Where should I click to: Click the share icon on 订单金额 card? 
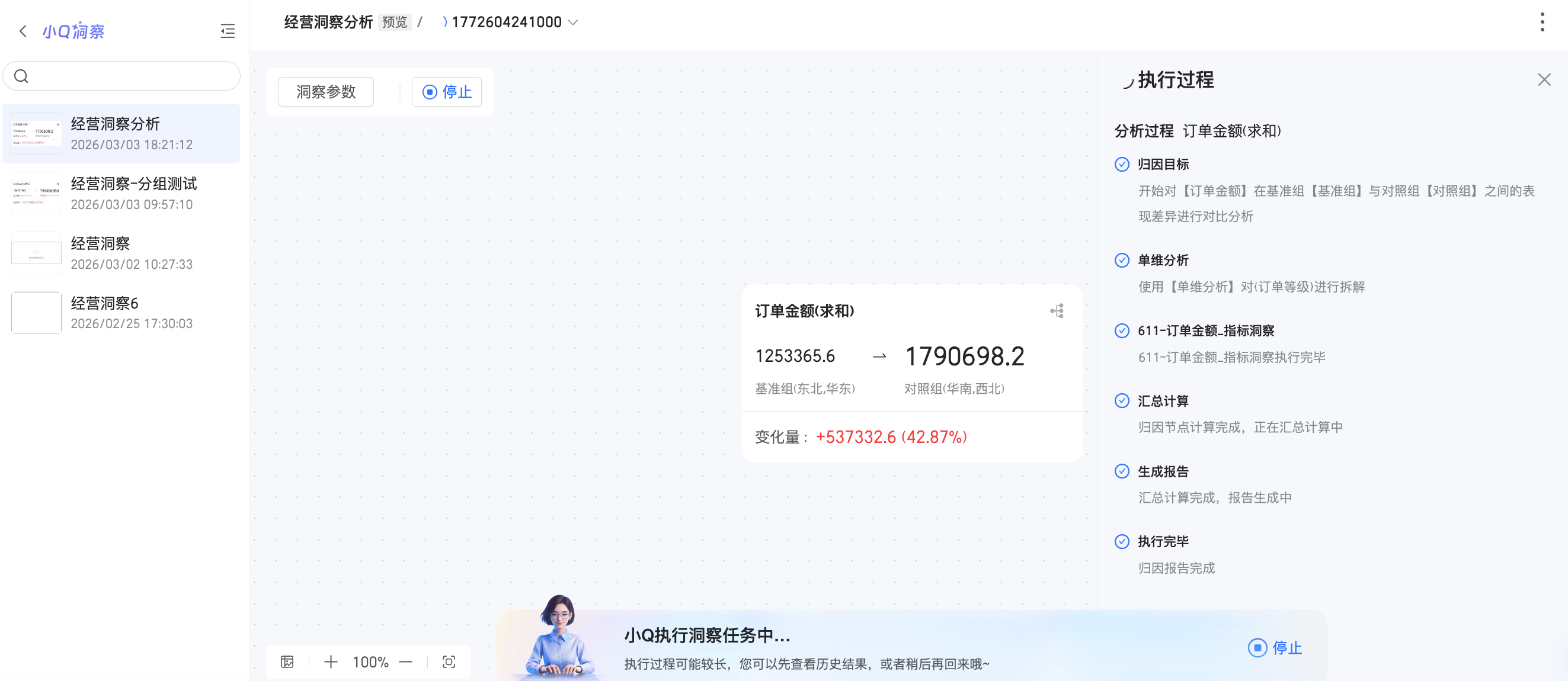(1057, 311)
